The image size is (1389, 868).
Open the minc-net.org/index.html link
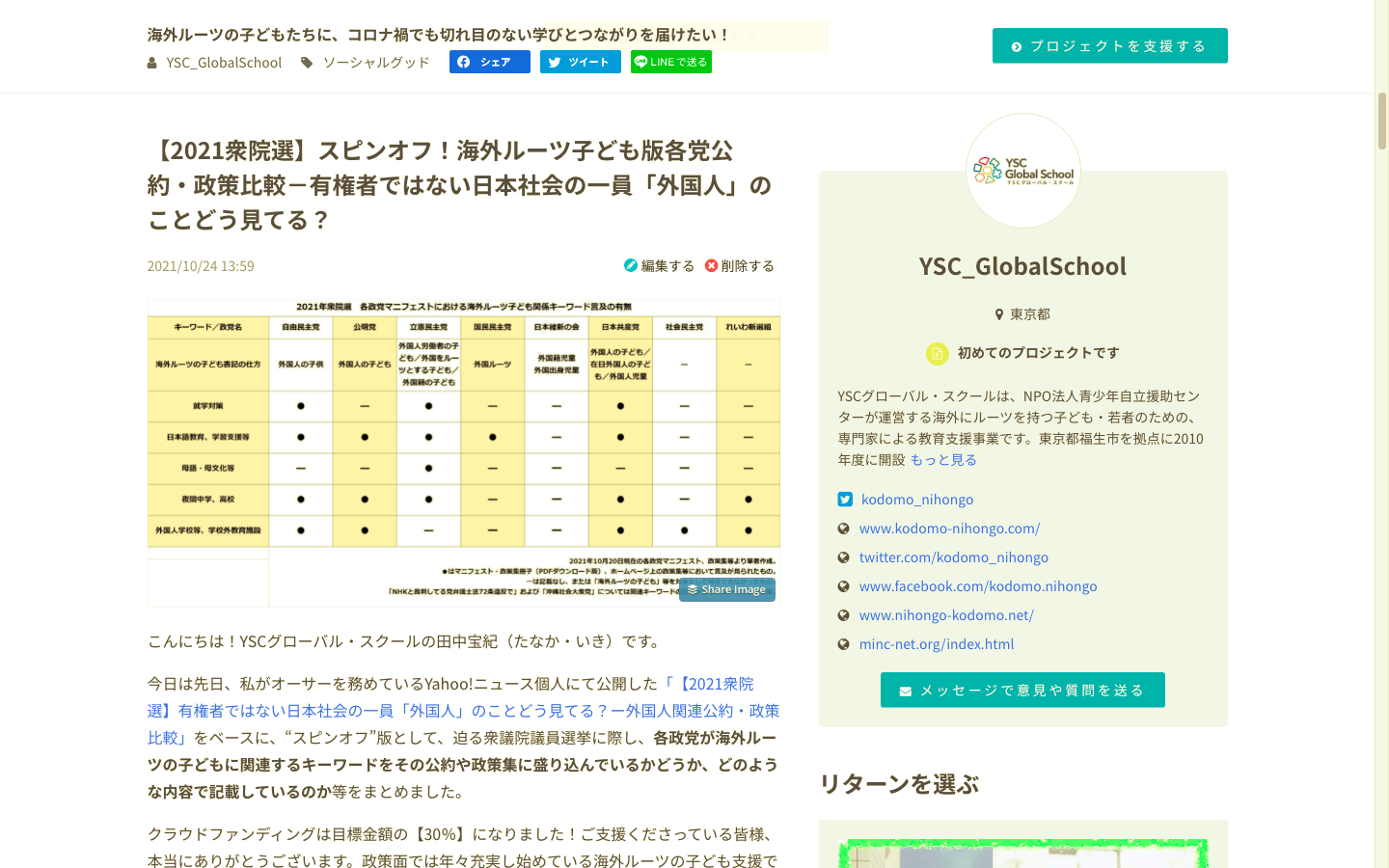936,643
